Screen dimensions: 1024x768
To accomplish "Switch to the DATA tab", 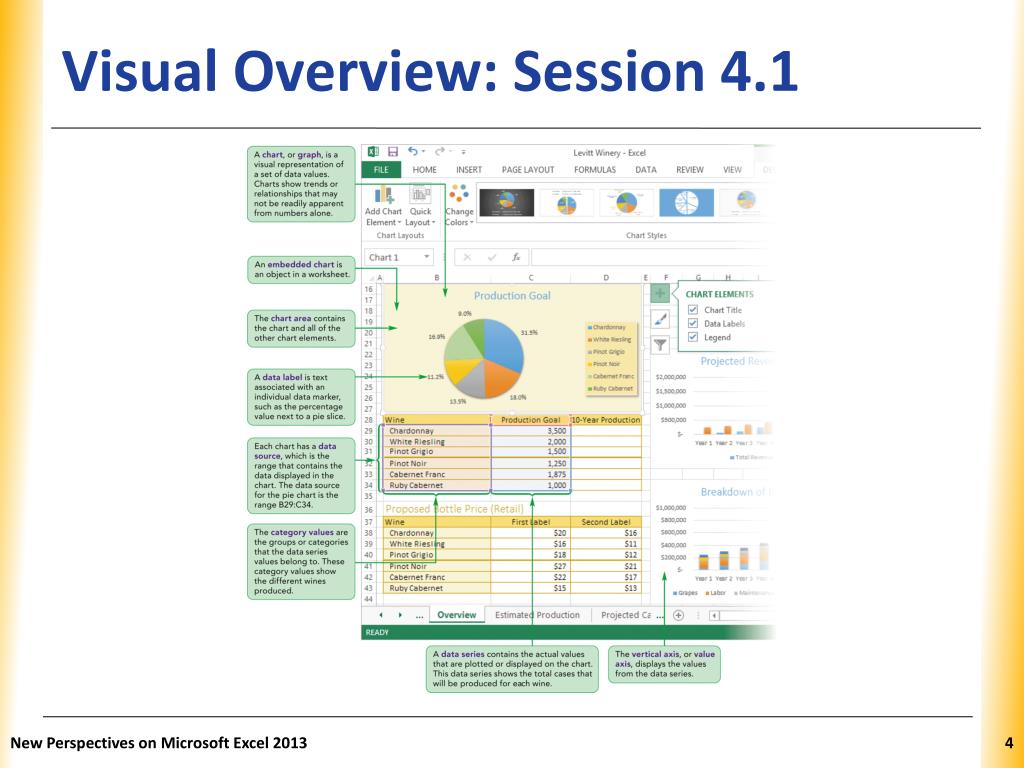I will [646, 170].
